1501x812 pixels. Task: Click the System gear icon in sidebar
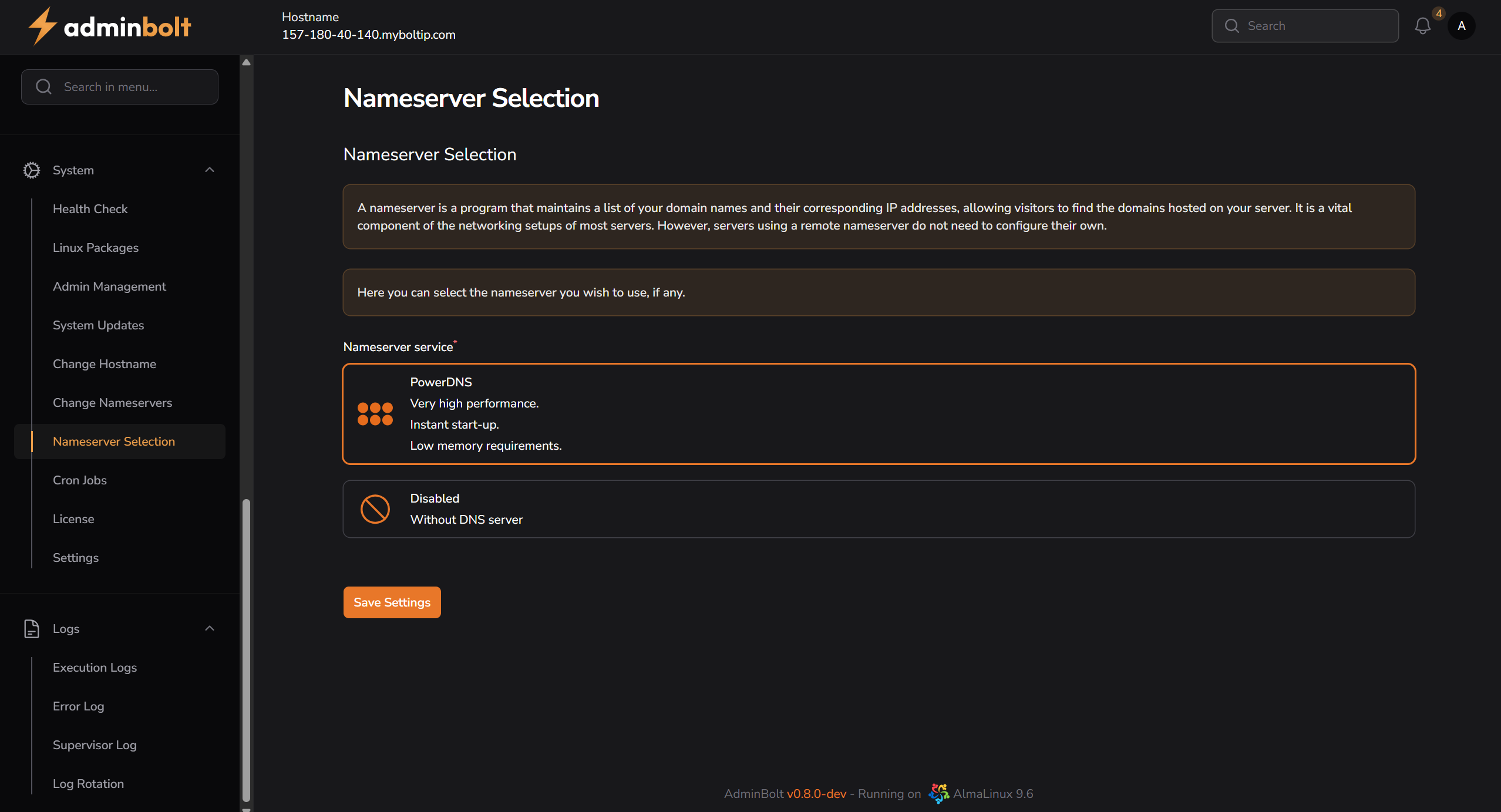tap(32, 170)
